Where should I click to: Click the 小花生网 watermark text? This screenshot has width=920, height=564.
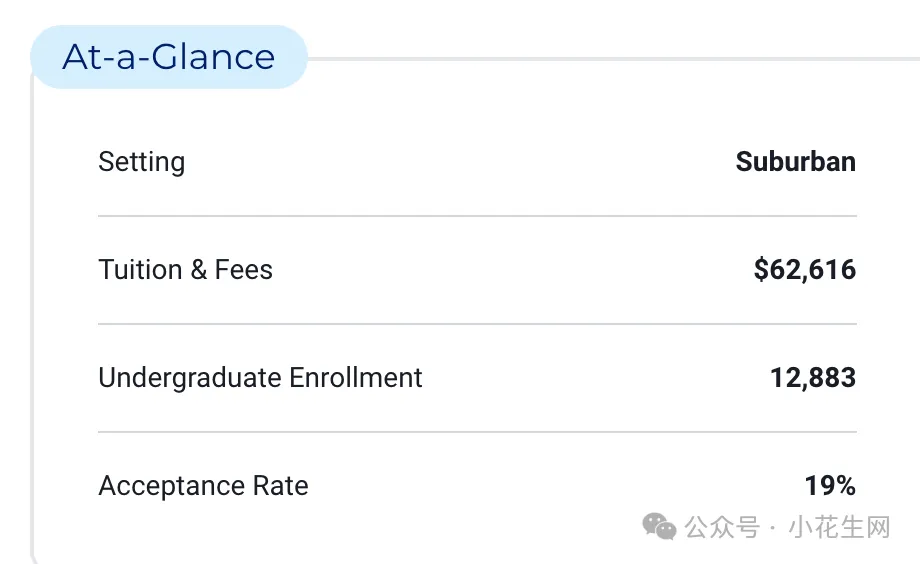pos(840,527)
